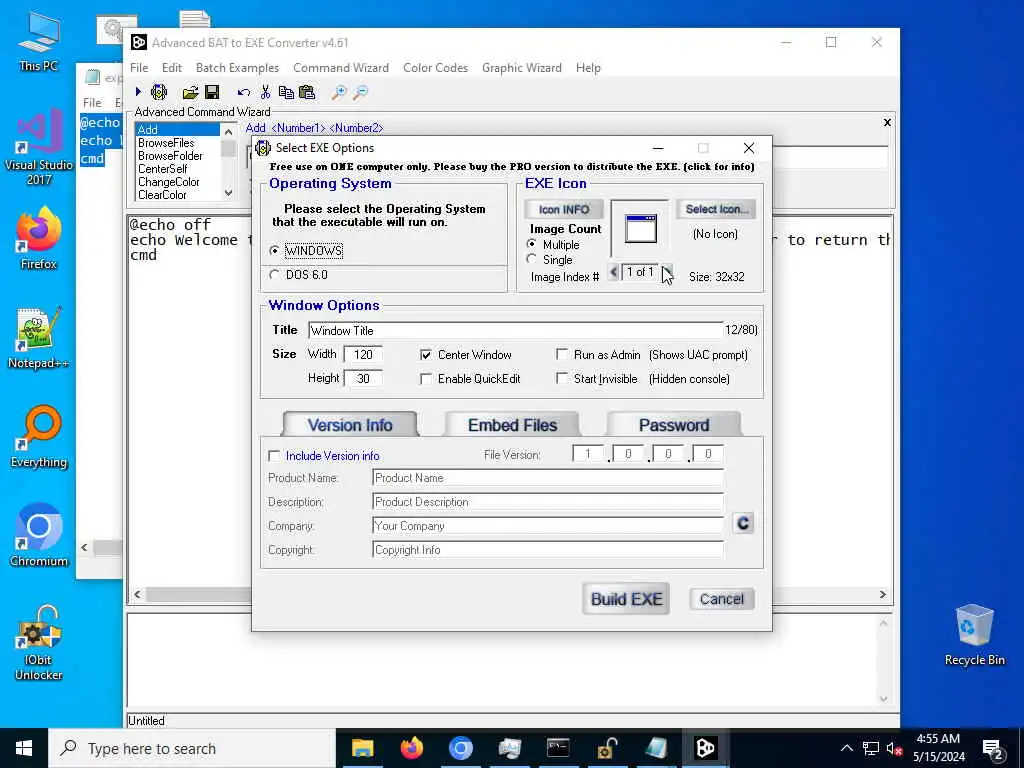The width and height of the screenshot is (1024, 768).
Task: Click the Build EXE gear icon in toolbar
Action: [x=159, y=92]
